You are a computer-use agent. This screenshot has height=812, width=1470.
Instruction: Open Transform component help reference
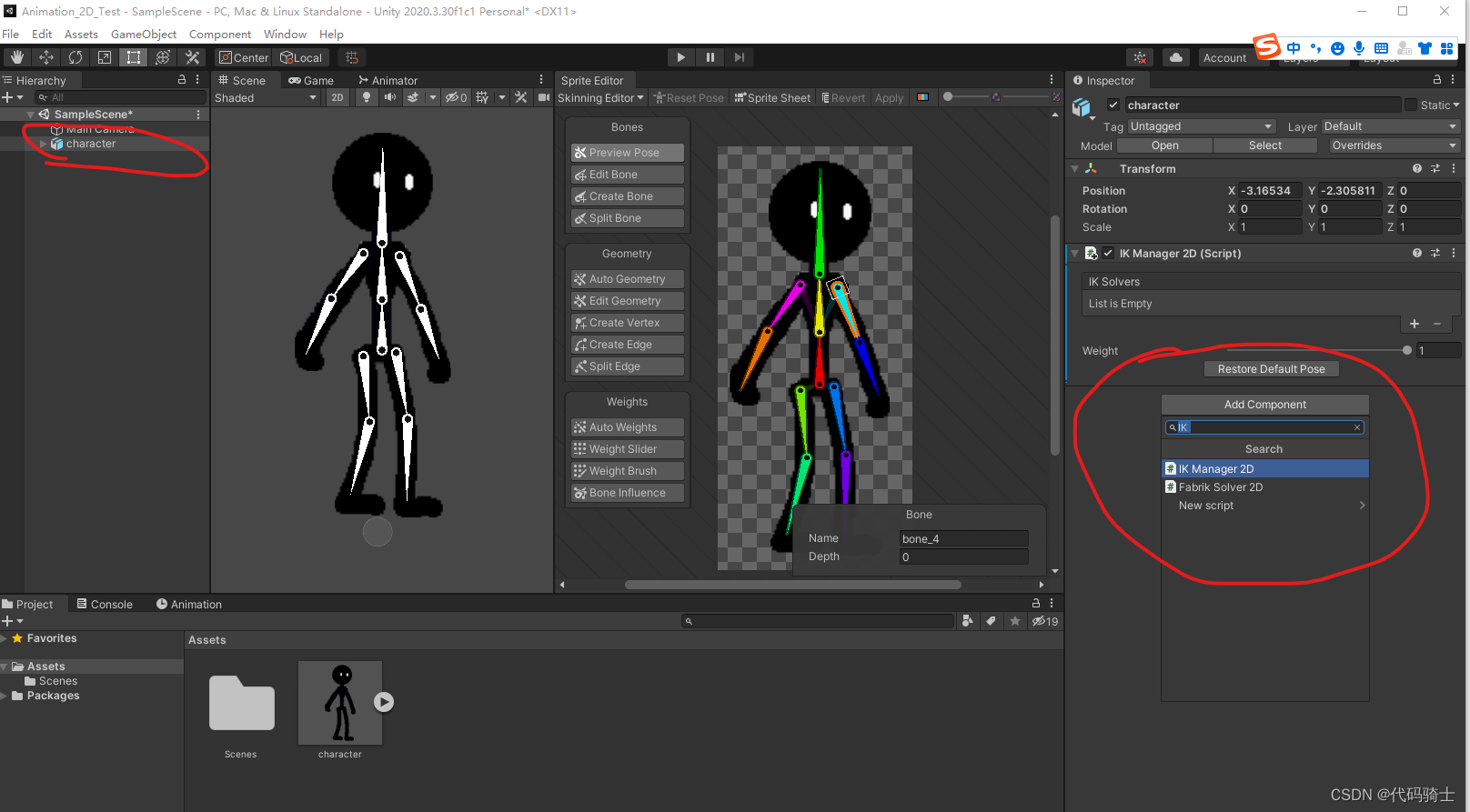pos(1417,168)
